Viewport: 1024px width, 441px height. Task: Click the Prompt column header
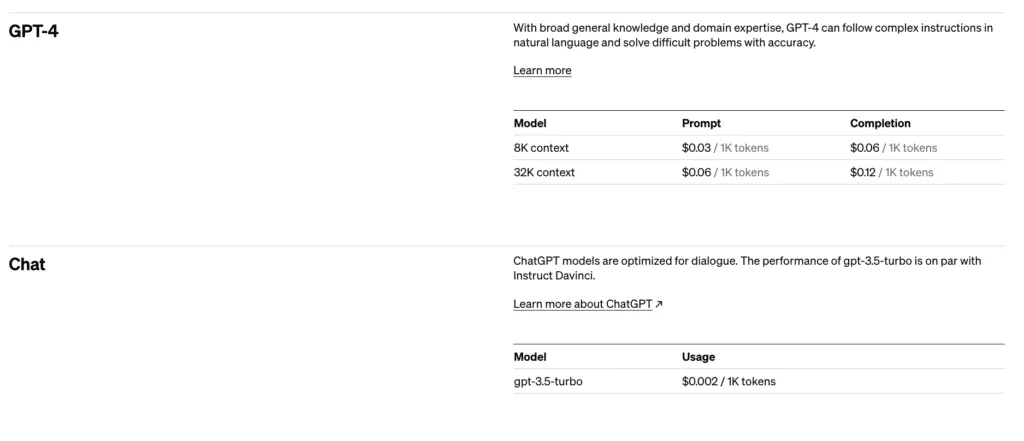click(x=701, y=123)
